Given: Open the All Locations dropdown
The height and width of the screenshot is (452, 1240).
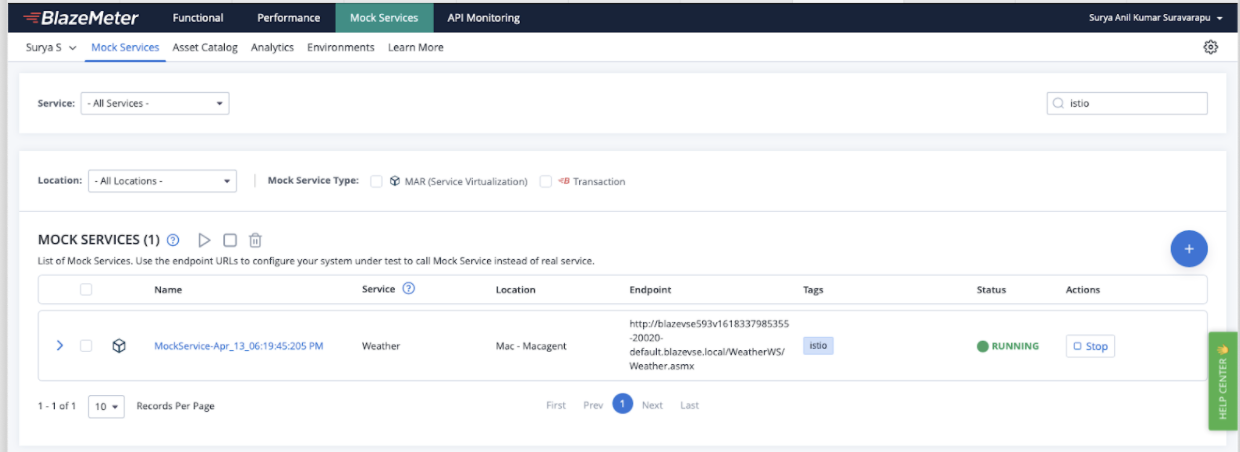Looking at the screenshot, I should point(162,181).
